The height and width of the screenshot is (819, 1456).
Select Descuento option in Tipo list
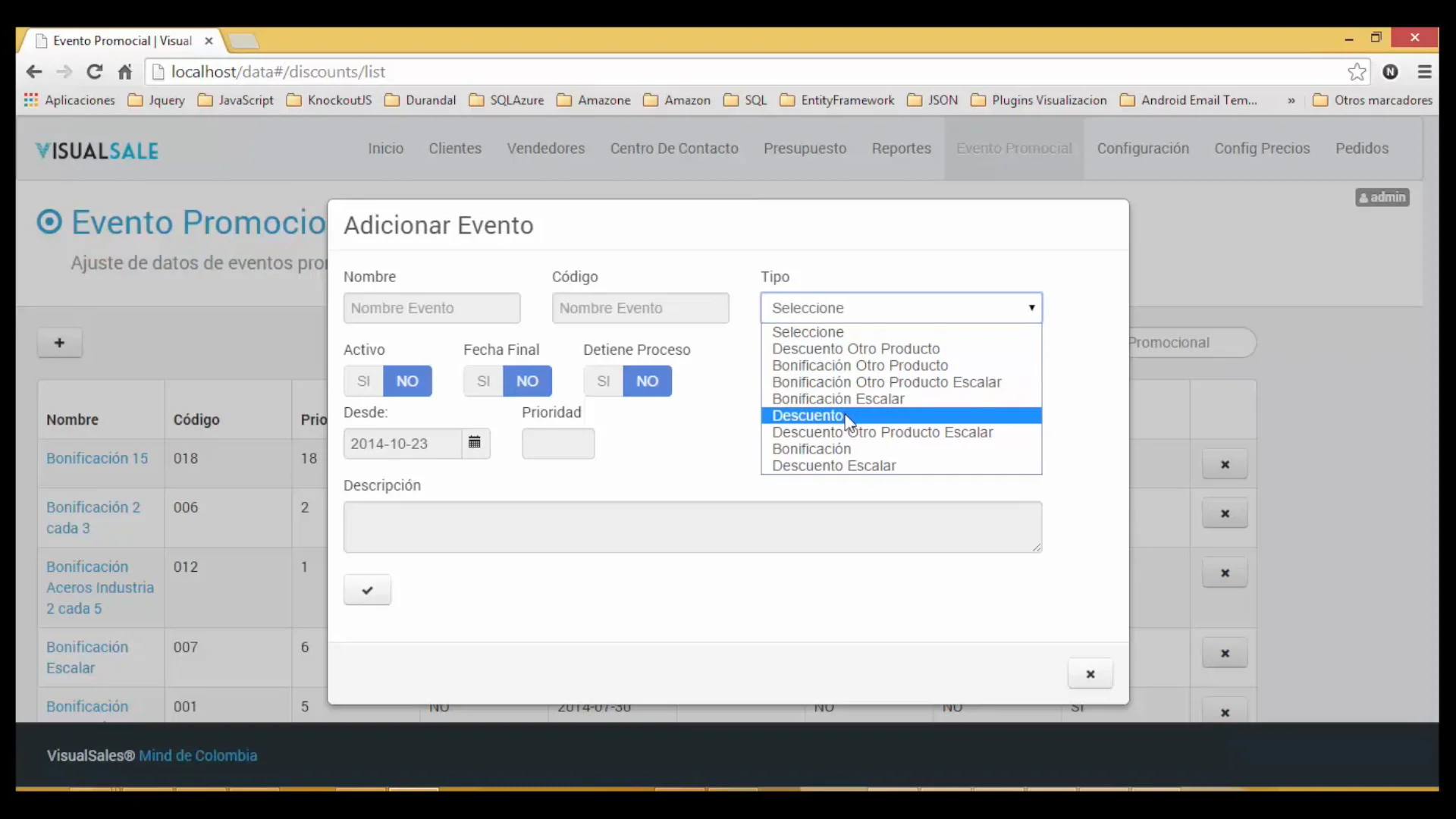pos(807,416)
